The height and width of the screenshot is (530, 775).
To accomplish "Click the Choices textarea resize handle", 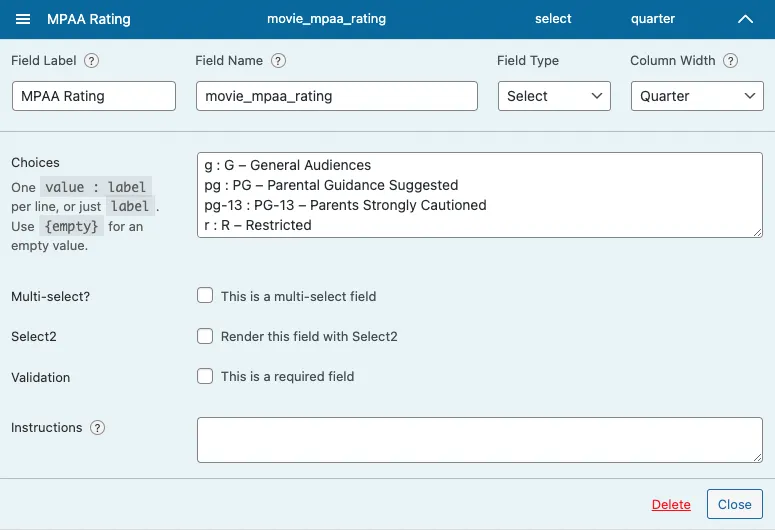I will (757, 232).
